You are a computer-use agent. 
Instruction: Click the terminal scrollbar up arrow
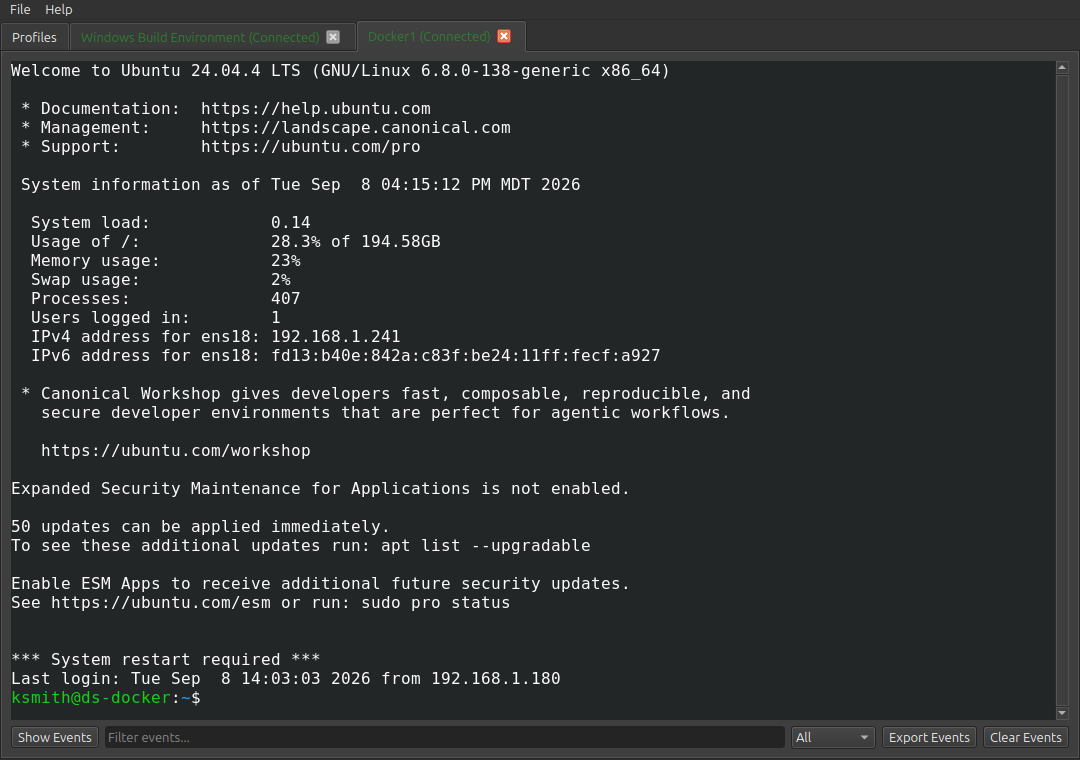click(1062, 68)
